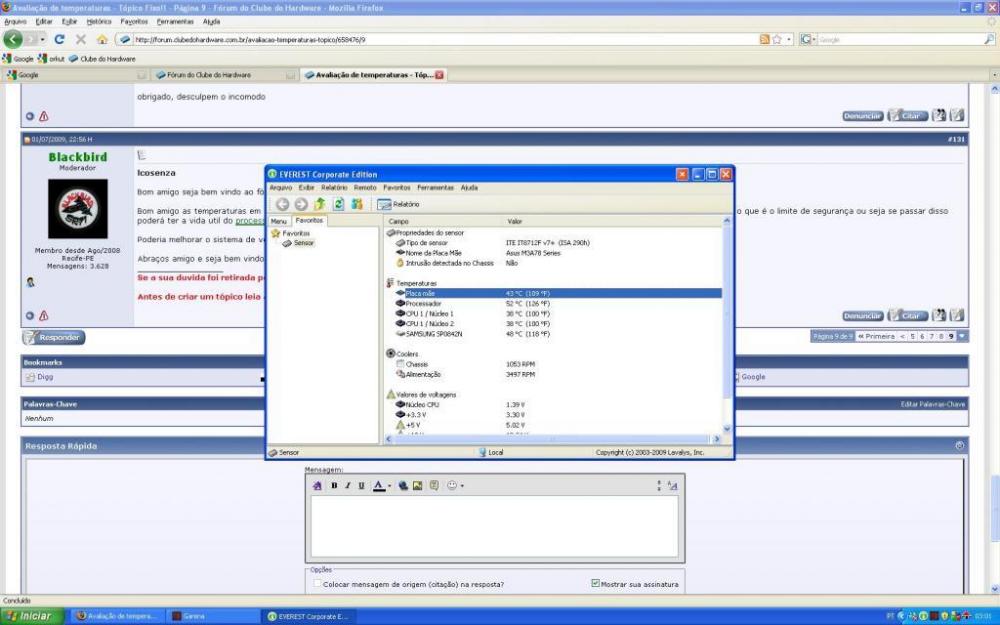Open Ferramentas menu in EVEREST
The width and height of the screenshot is (1000, 625).
coord(435,187)
